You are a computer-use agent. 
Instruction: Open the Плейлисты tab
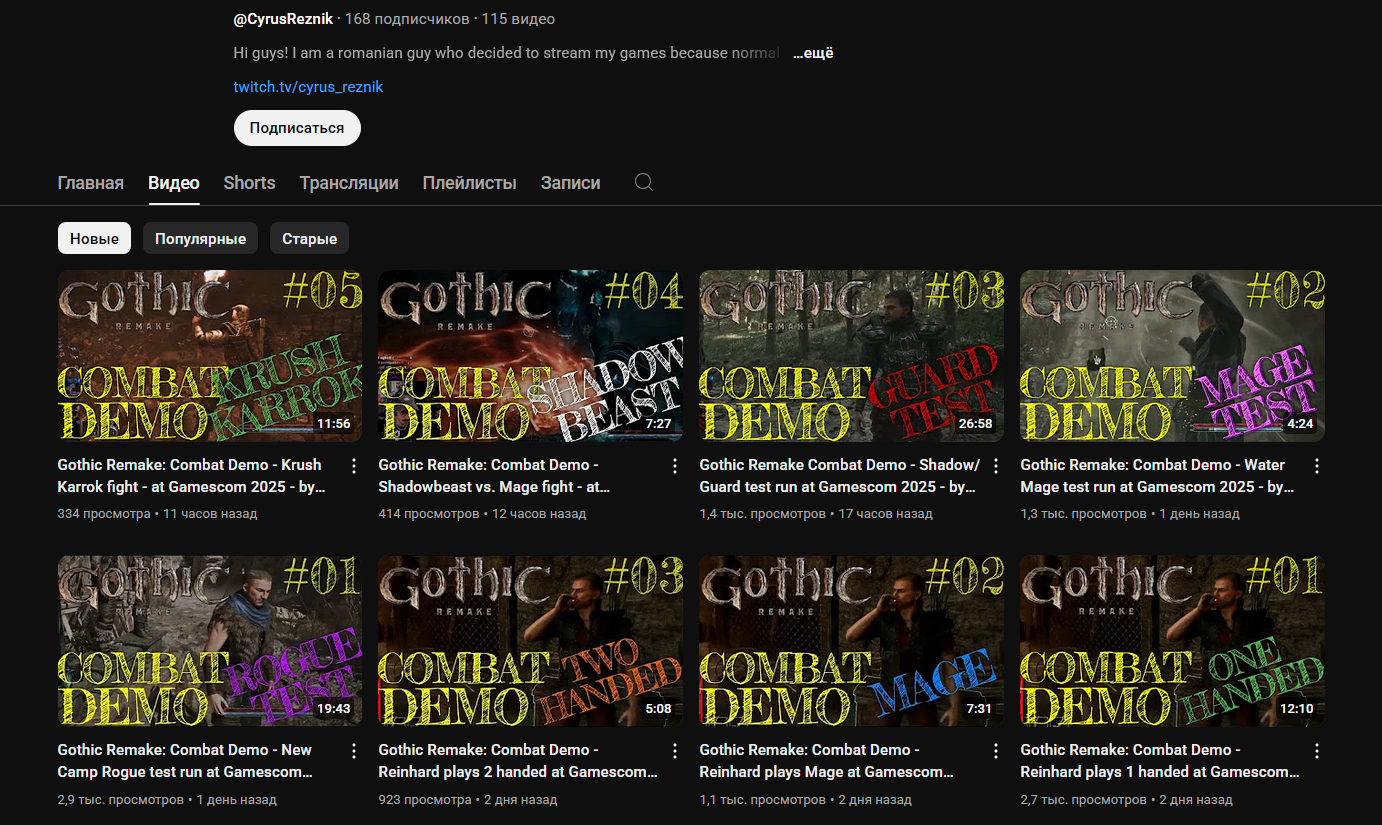click(470, 183)
